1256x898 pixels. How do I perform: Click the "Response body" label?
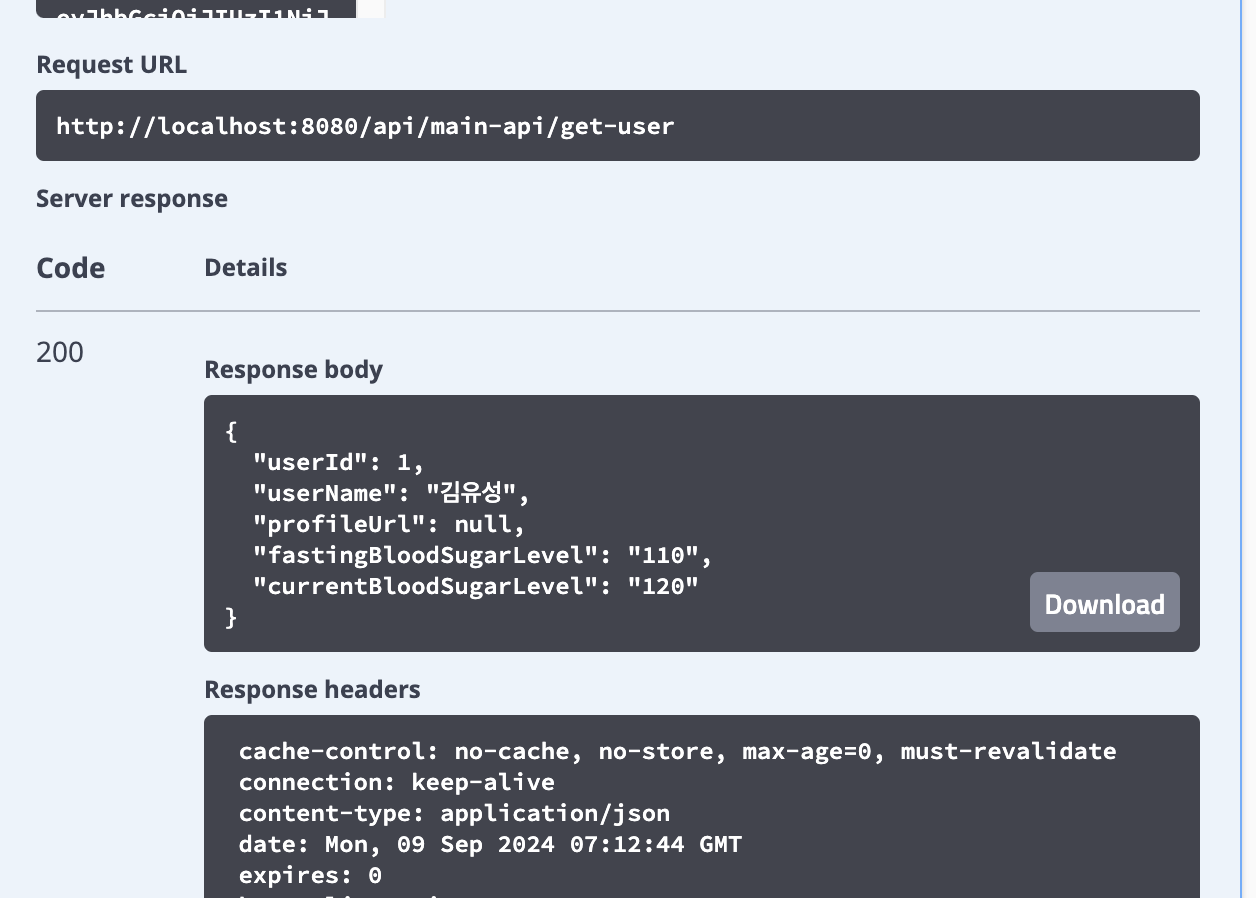coord(294,370)
